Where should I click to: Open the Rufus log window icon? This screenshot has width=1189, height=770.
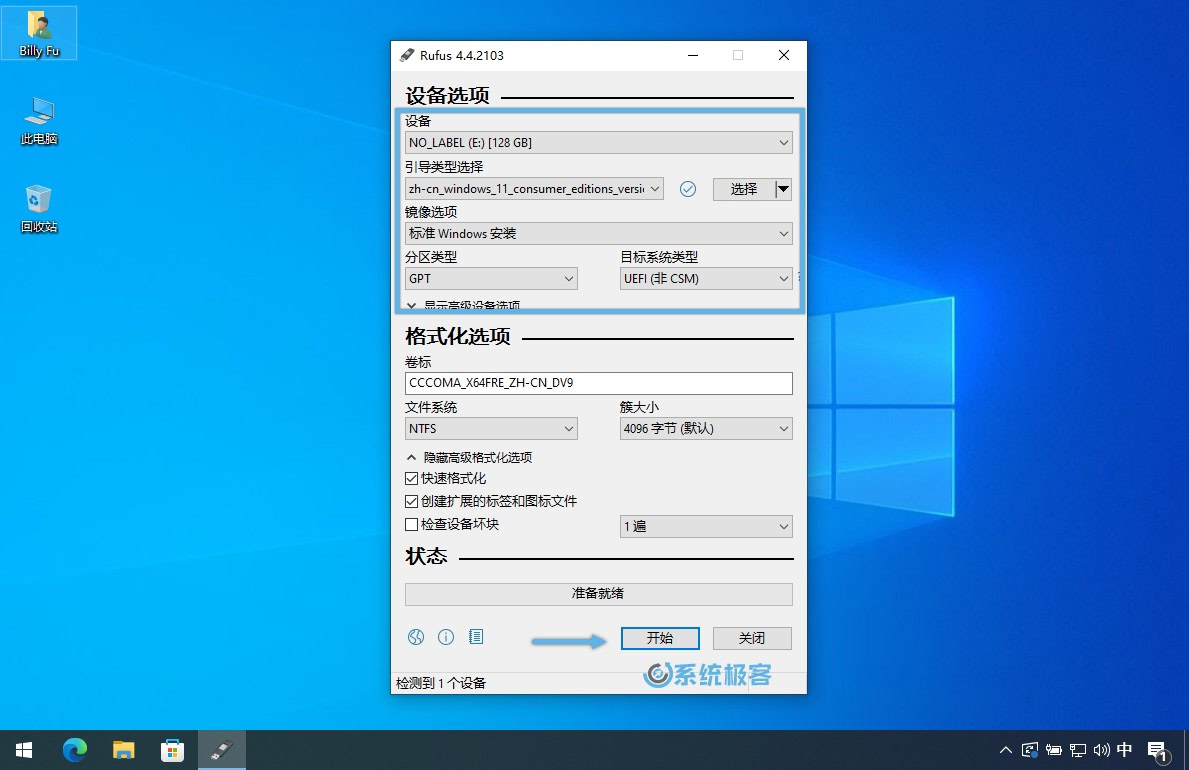[476, 637]
